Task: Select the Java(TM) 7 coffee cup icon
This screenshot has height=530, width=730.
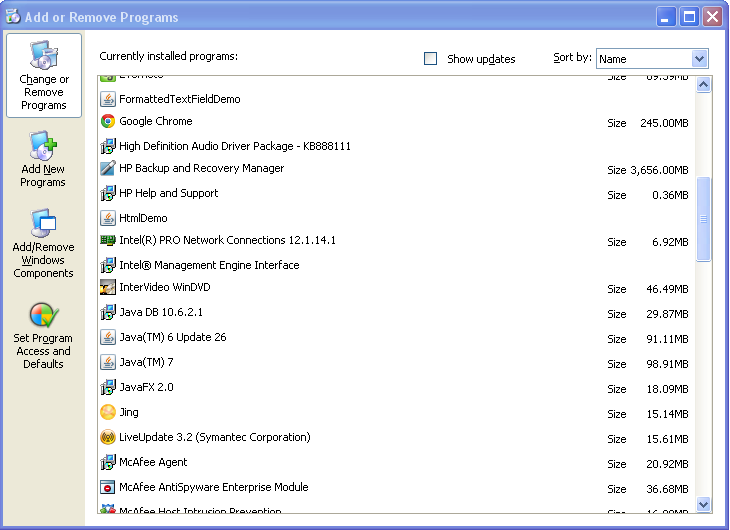Action: click(108, 362)
